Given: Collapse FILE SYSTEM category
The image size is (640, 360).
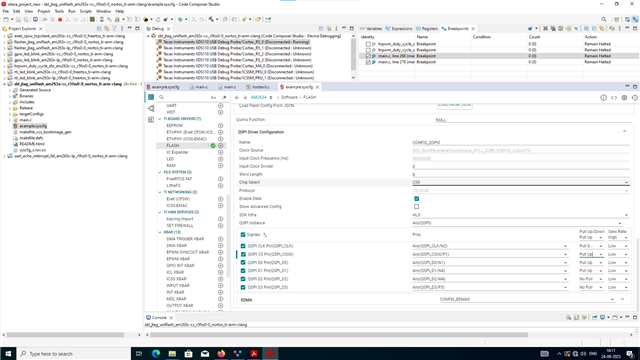Looking at the screenshot, I should 160,172.
